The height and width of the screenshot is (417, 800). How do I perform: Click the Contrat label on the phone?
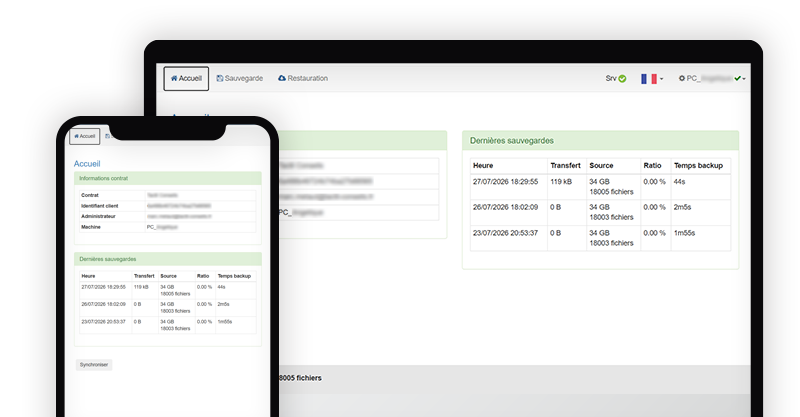click(x=90, y=195)
